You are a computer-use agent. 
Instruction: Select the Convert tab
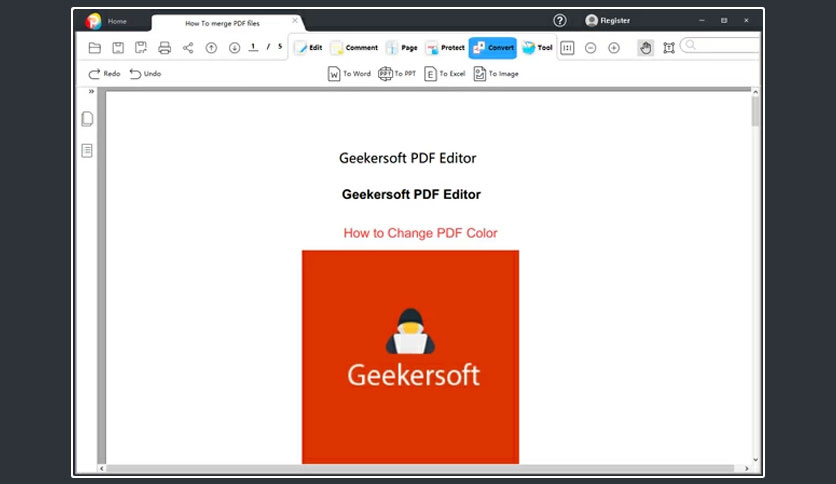[x=493, y=47]
